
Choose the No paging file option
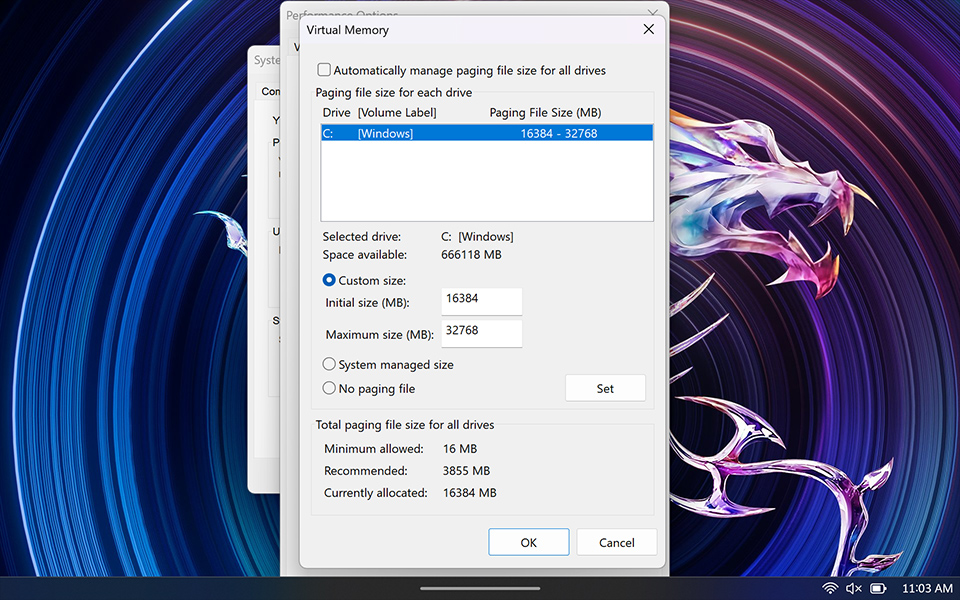pos(329,389)
